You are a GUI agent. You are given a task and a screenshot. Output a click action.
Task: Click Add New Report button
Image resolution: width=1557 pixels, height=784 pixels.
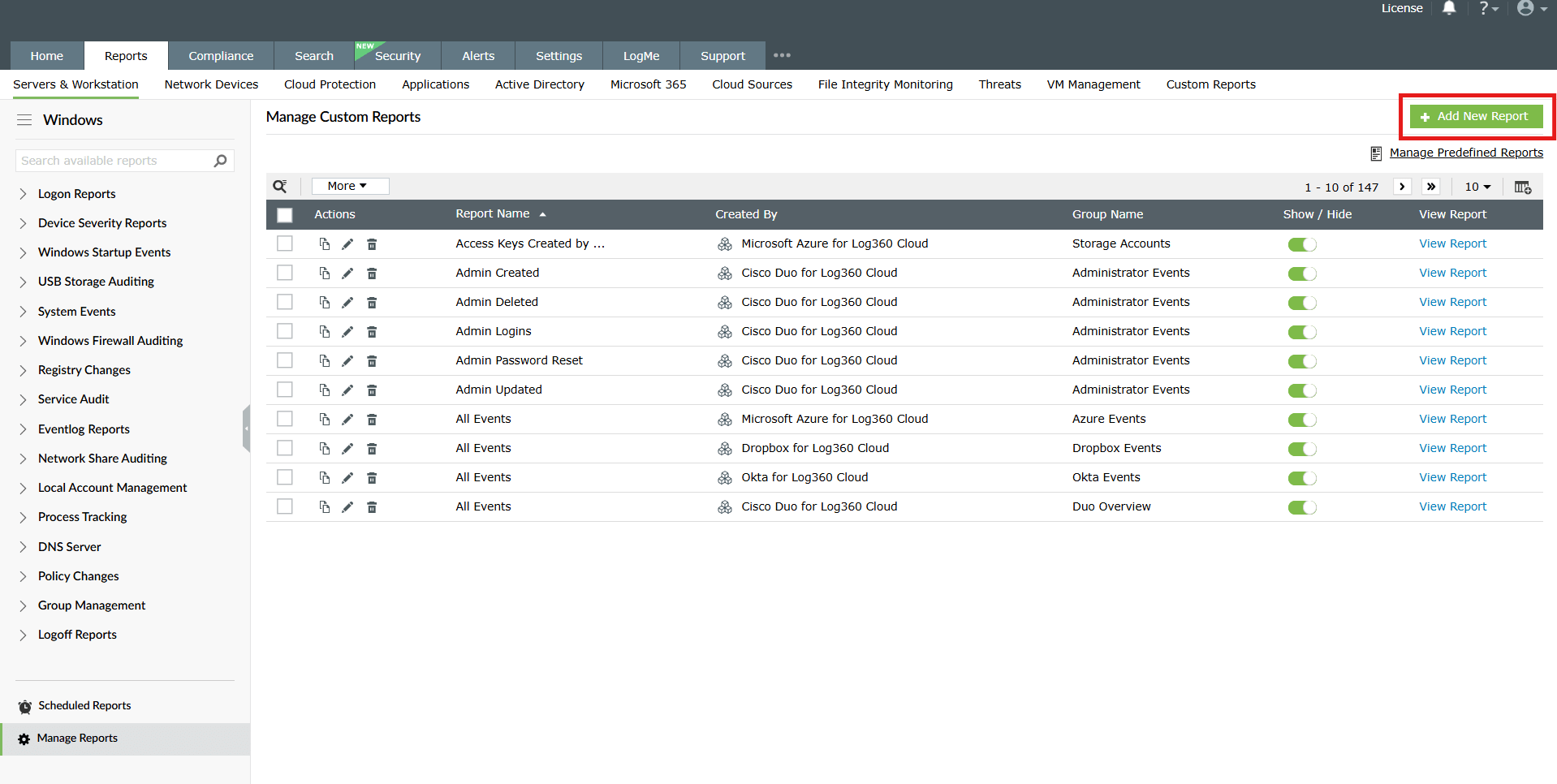pyautogui.click(x=1476, y=117)
